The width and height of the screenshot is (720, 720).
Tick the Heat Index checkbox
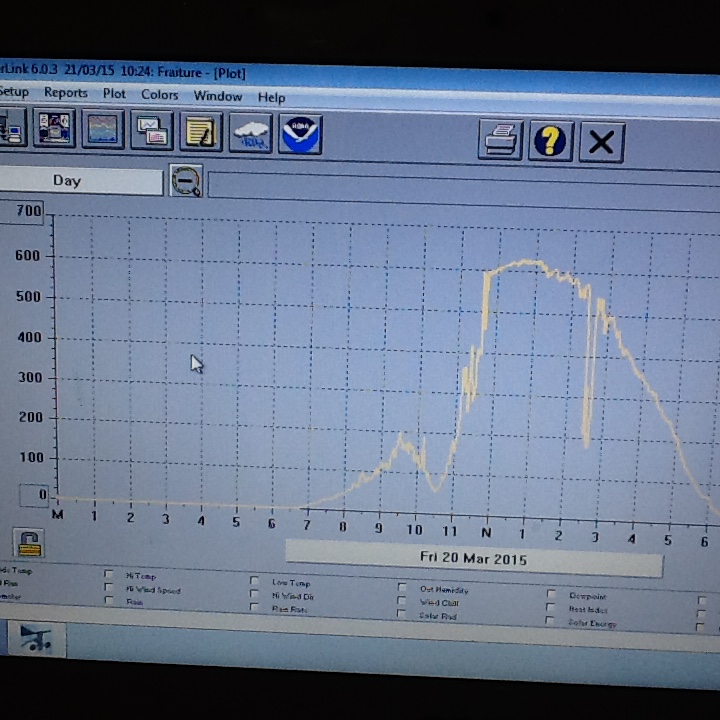pos(551,607)
